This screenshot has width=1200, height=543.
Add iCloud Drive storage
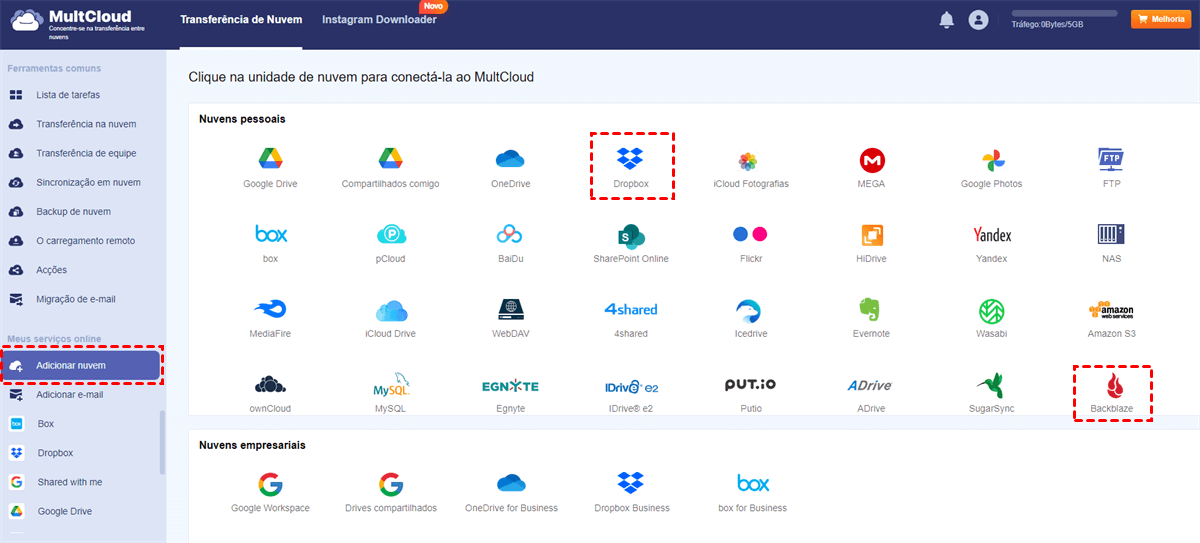391,318
